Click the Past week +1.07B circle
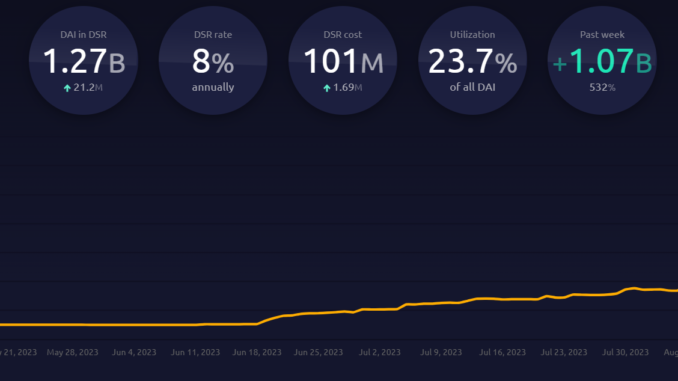678x381 pixels. pos(602,61)
